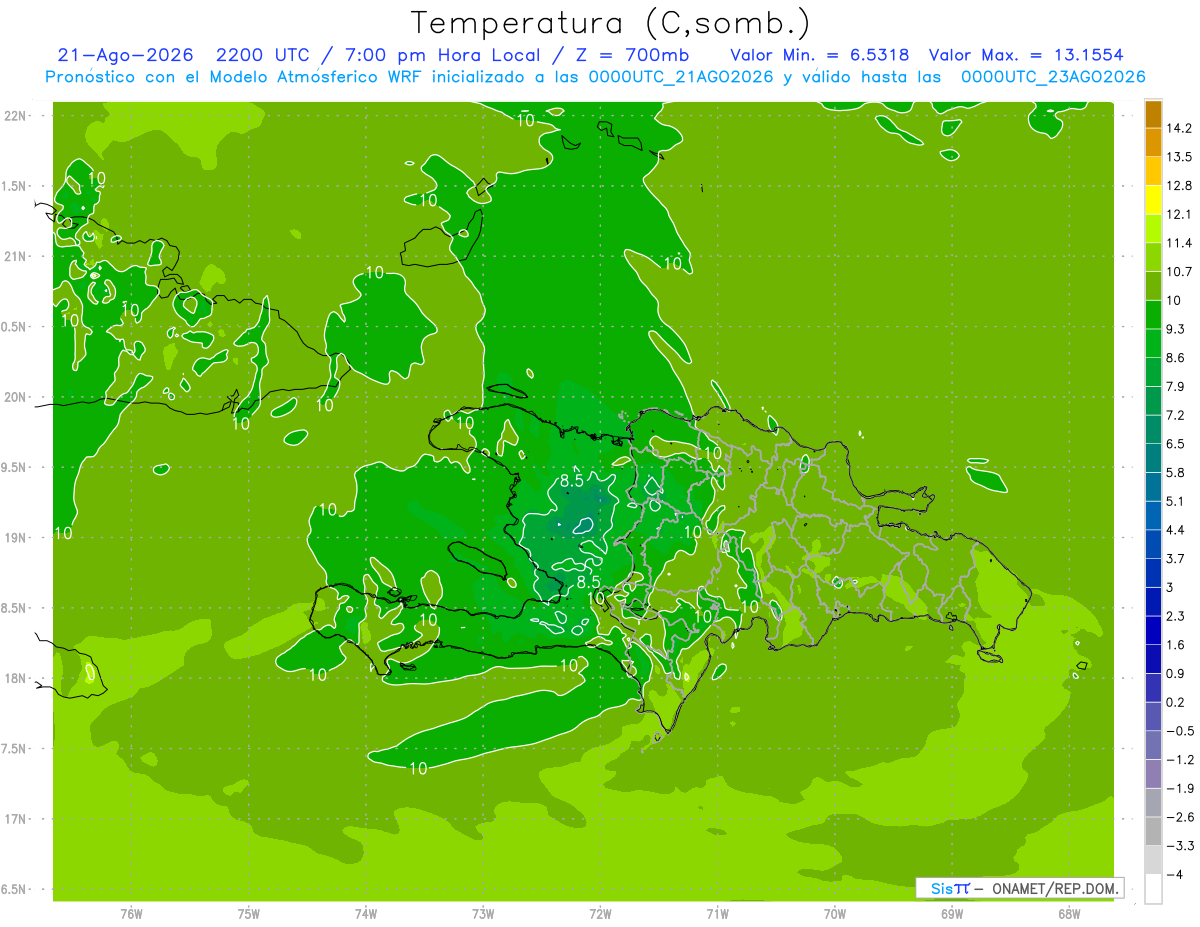This screenshot has width=1200, height=927.
Task: Click the colorbar value '-0.5'
Action: [x=1179, y=731]
